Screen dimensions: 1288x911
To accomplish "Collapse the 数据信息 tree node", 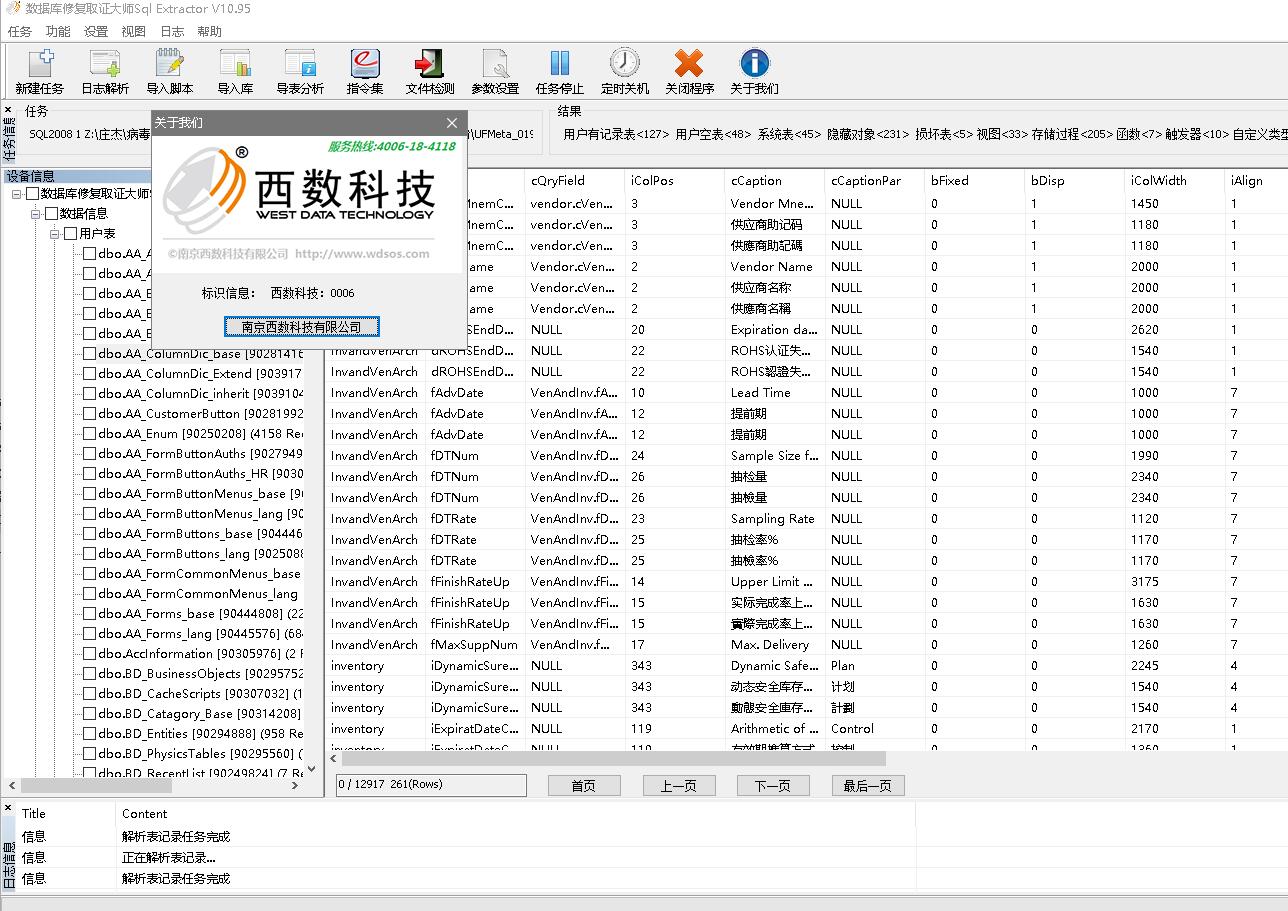I will pos(35,214).
